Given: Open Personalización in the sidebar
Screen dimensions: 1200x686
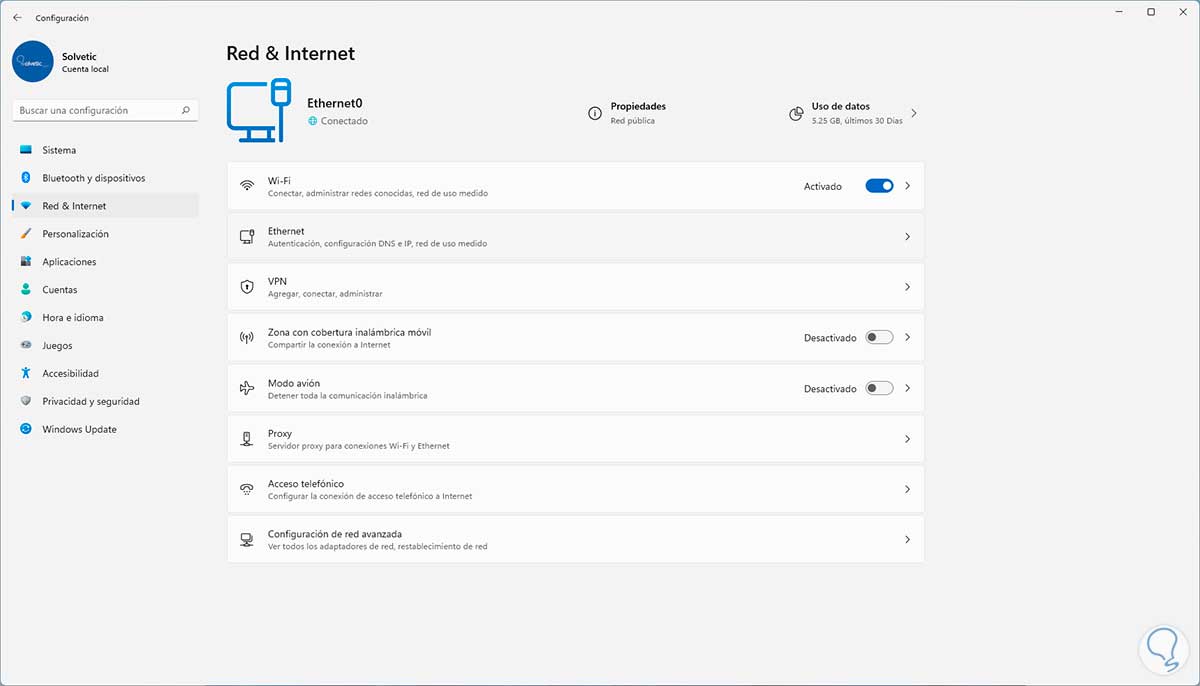Looking at the screenshot, I should click(x=75, y=234).
